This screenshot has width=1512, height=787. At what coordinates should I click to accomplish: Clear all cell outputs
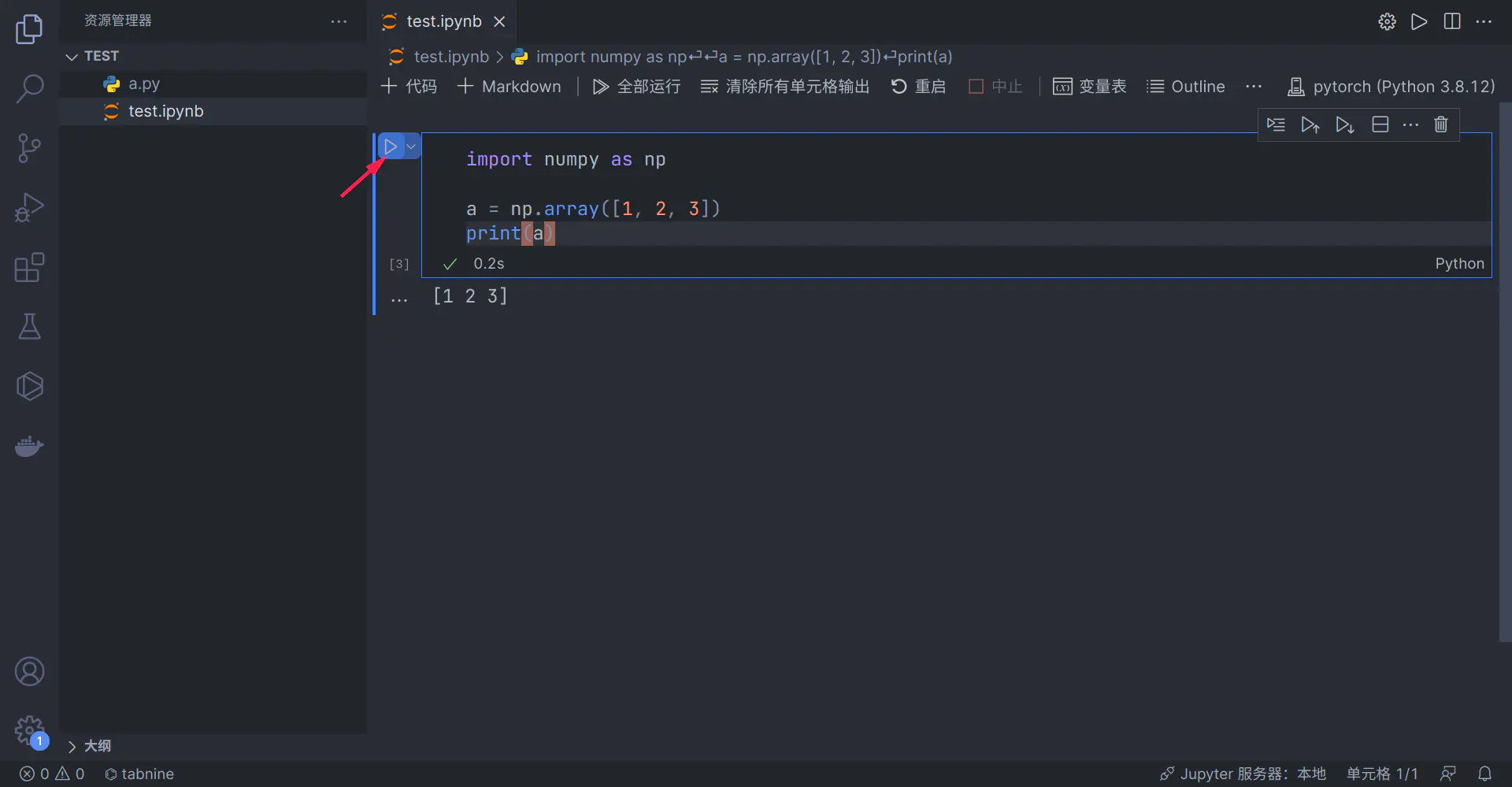[x=784, y=87]
